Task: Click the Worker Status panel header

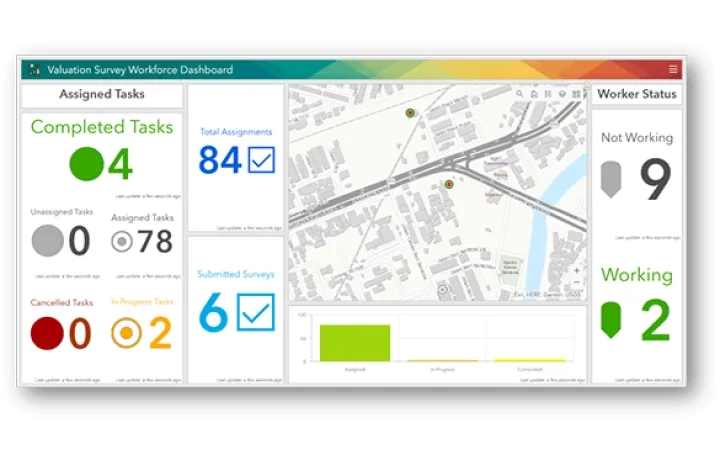Action: (x=637, y=94)
